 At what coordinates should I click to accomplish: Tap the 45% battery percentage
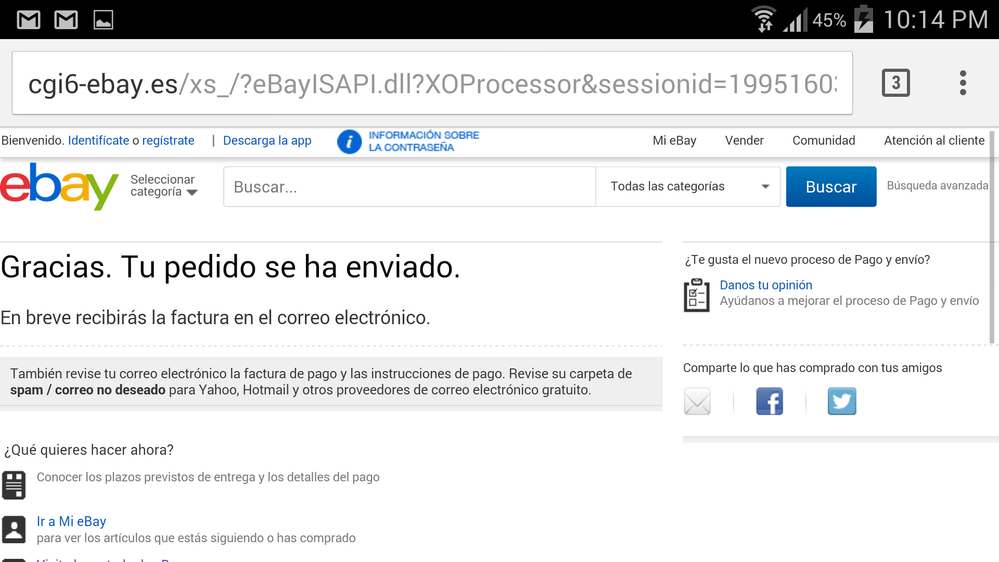[829, 20]
